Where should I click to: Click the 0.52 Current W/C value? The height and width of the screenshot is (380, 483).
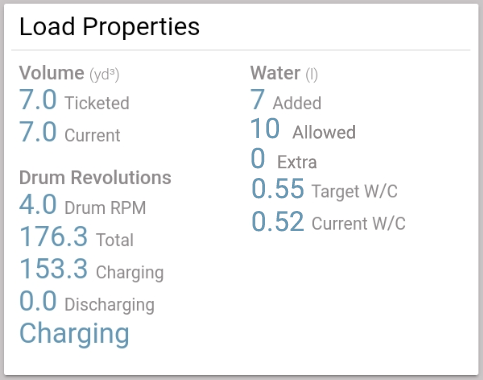pyautogui.click(x=278, y=221)
